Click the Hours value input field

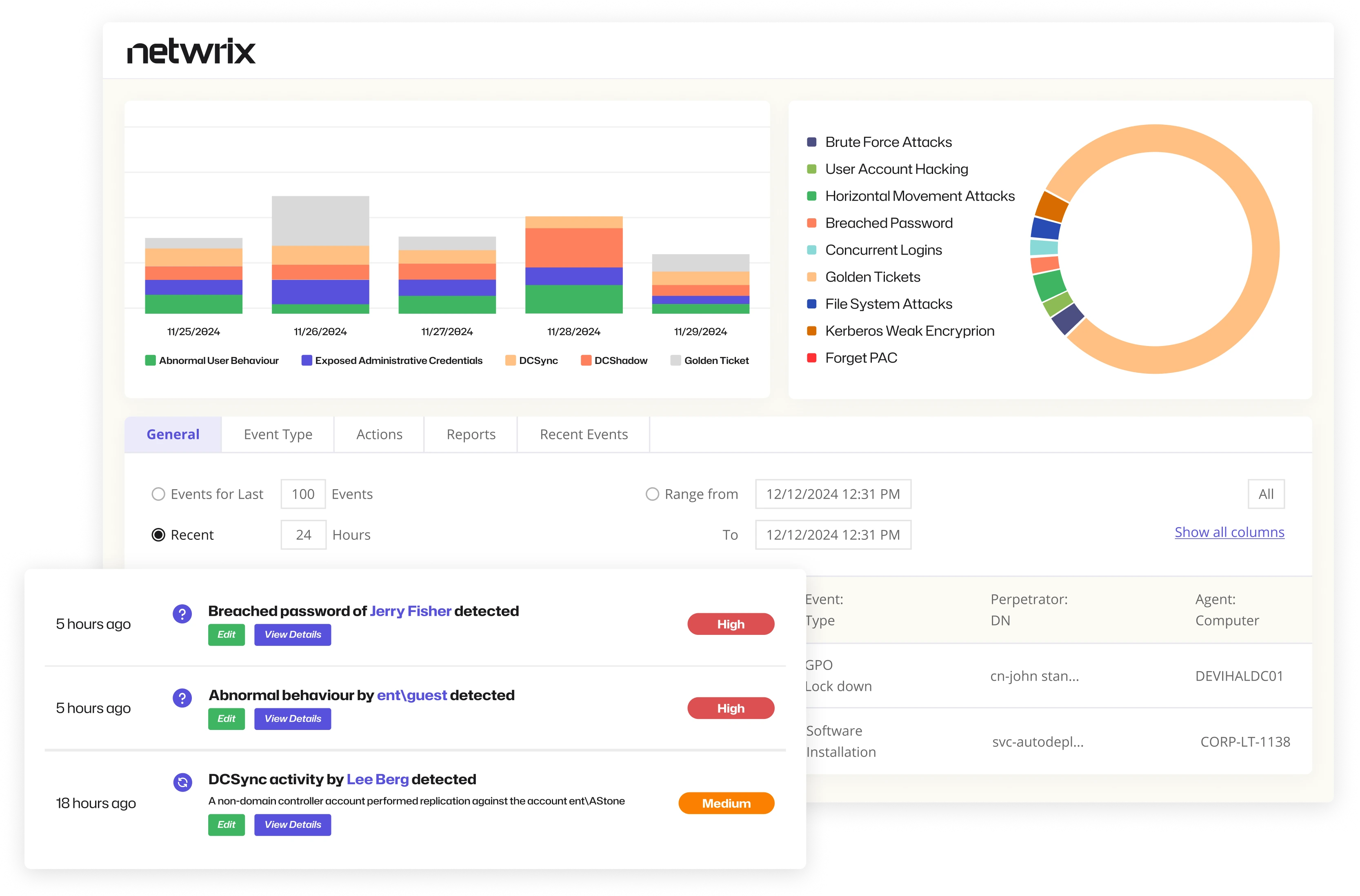click(x=304, y=535)
